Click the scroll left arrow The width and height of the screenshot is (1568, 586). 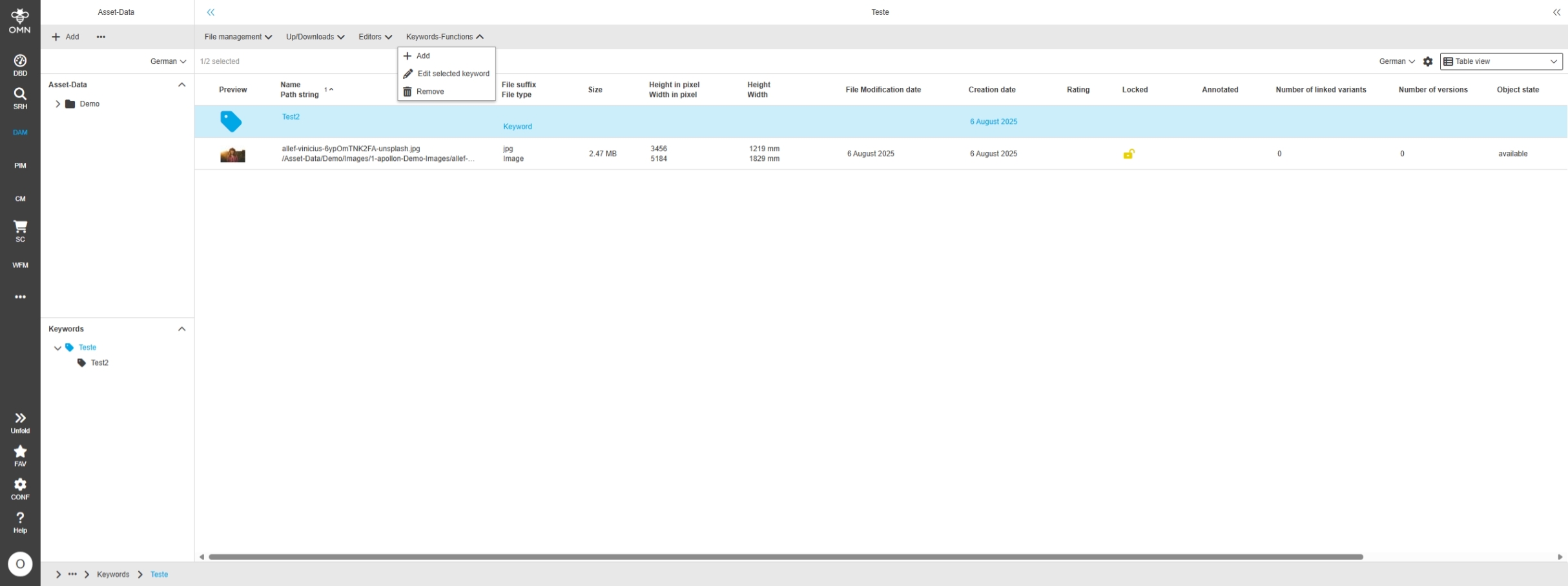pyautogui.click(x=201, y=557)
